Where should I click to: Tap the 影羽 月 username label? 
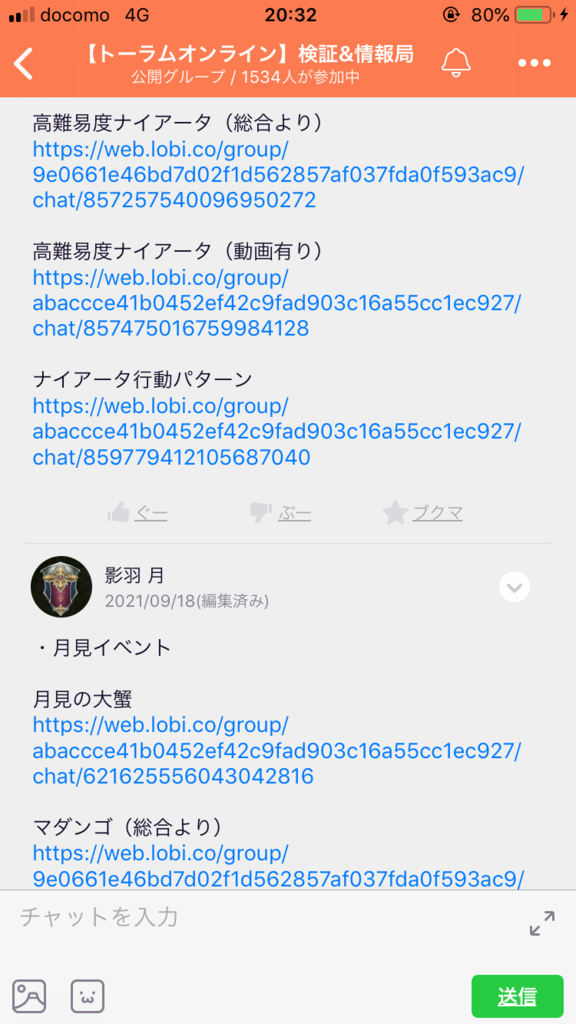coord(135,575)
